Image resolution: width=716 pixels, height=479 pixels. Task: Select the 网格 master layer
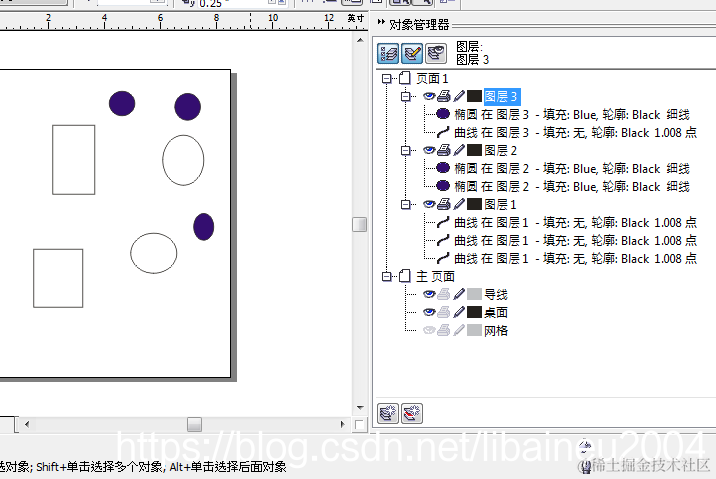point(496,330)
